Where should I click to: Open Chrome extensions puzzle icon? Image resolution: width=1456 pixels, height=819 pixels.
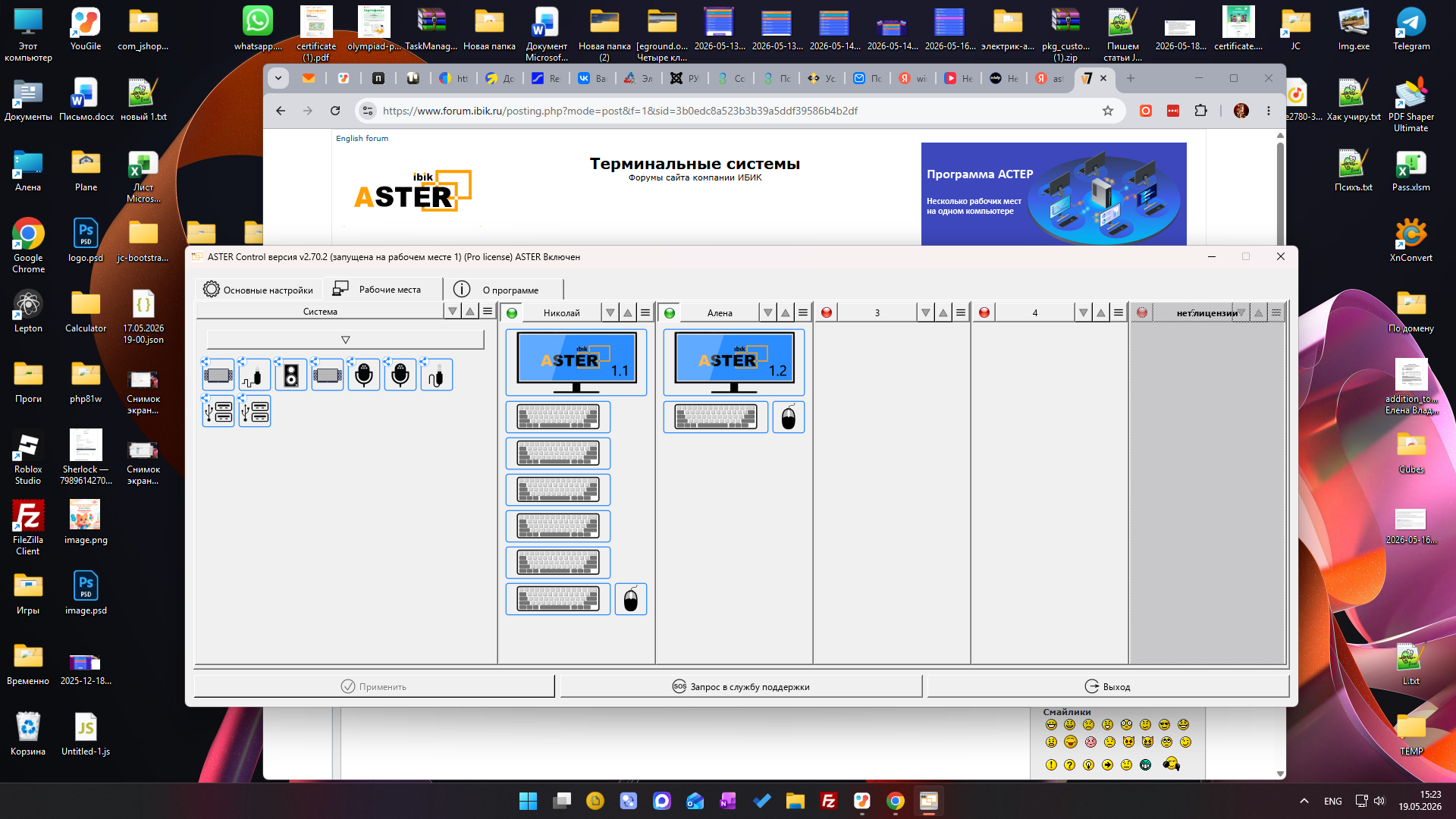[x=1200, y=111]
